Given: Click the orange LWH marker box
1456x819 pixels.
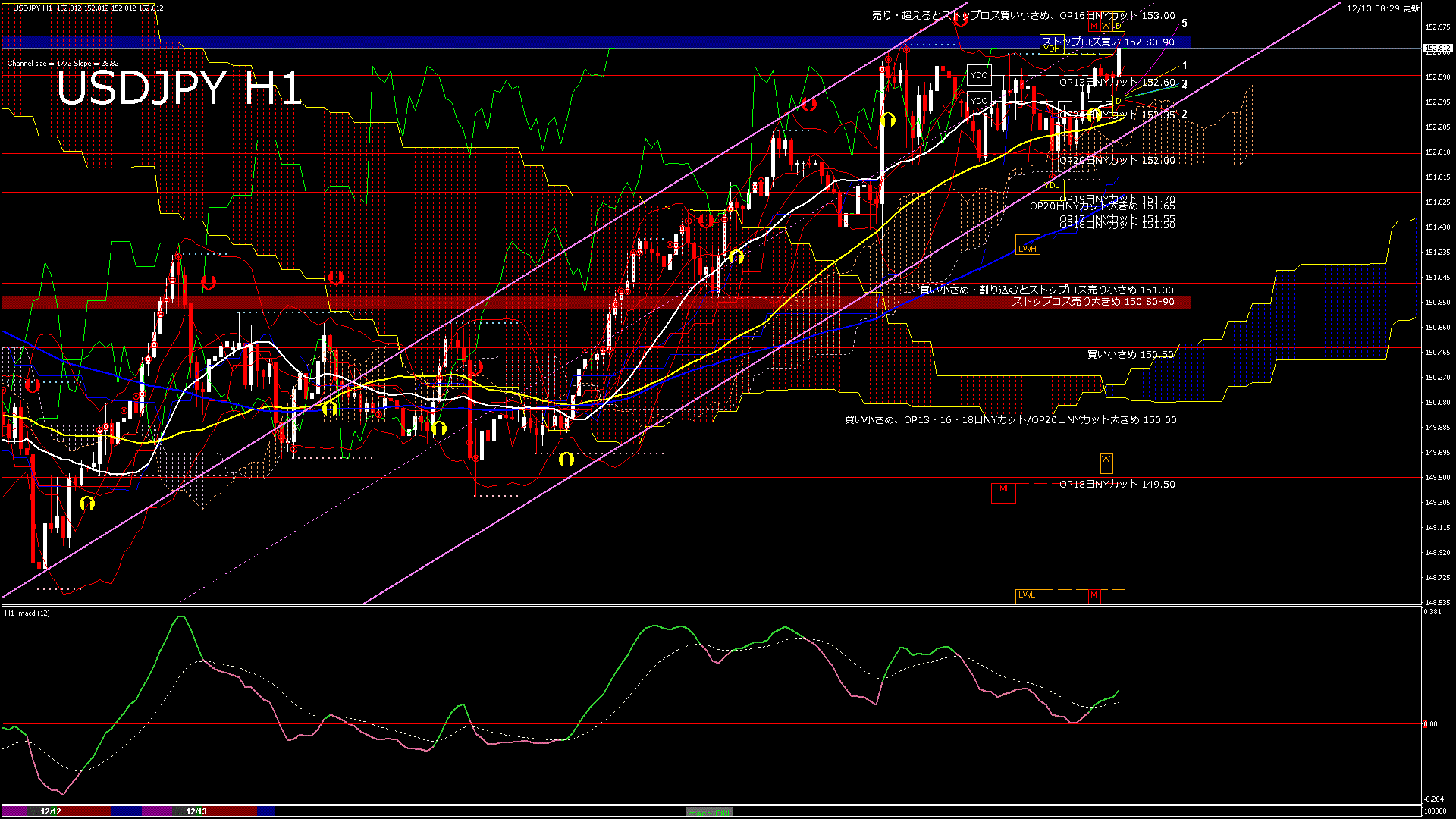Looking at the screenshot, I should pyautogui.click(x=1027, y=249).
